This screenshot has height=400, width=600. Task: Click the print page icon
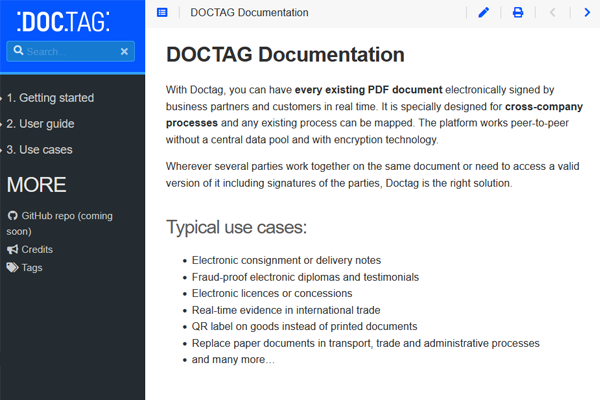(518, 13)
